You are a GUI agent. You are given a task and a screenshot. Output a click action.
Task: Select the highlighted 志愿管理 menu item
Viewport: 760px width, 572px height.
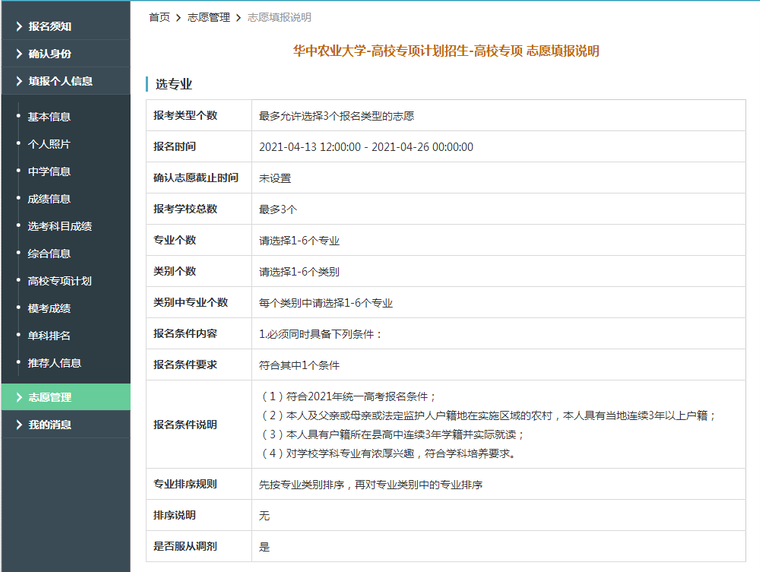66,397
